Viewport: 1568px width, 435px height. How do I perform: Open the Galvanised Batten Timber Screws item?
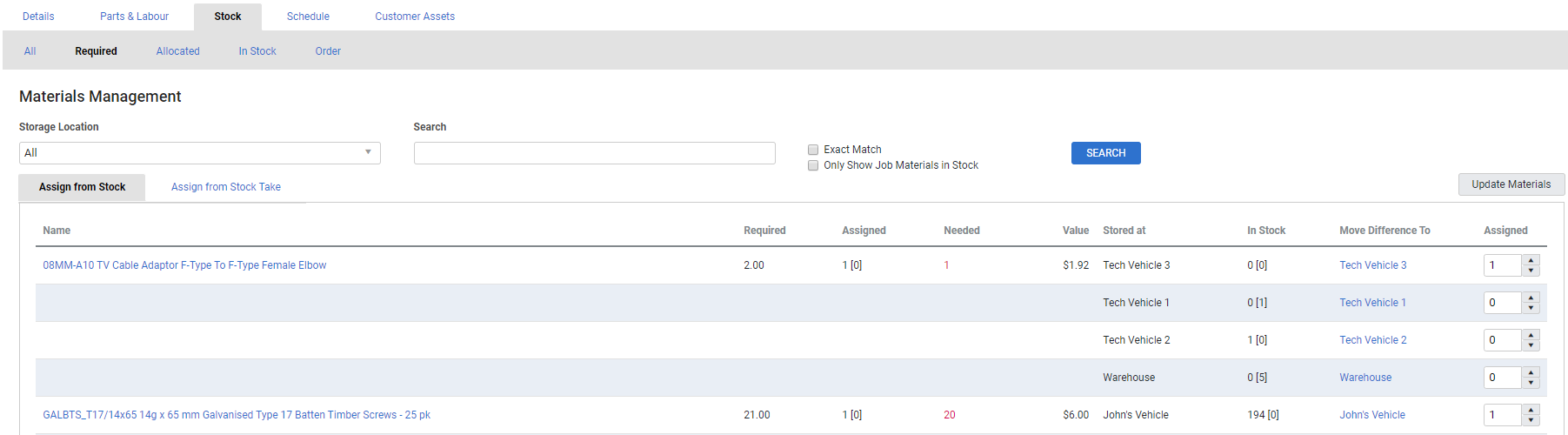coord(237,415)
